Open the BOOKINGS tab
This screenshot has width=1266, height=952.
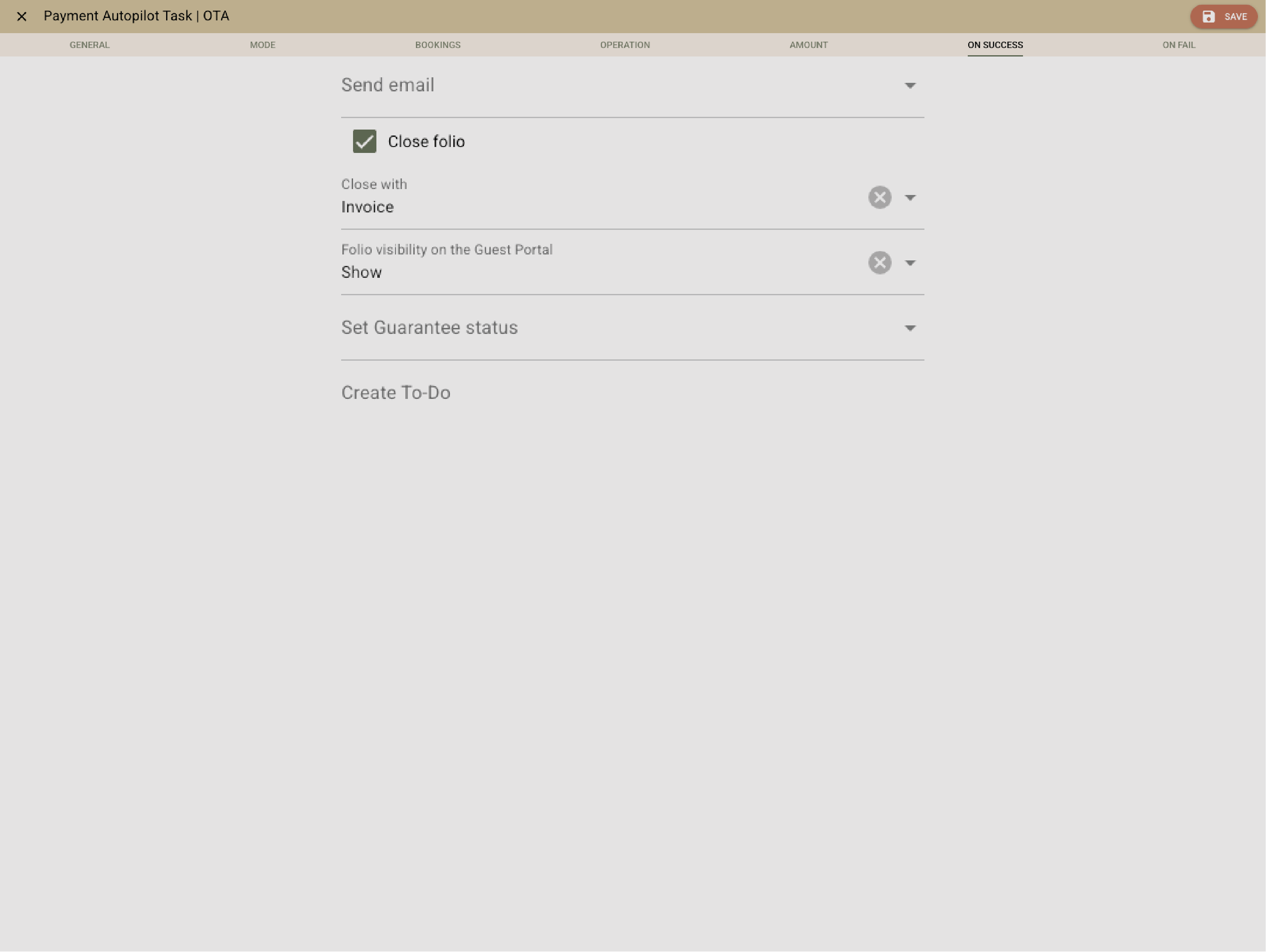coord(438,45)
